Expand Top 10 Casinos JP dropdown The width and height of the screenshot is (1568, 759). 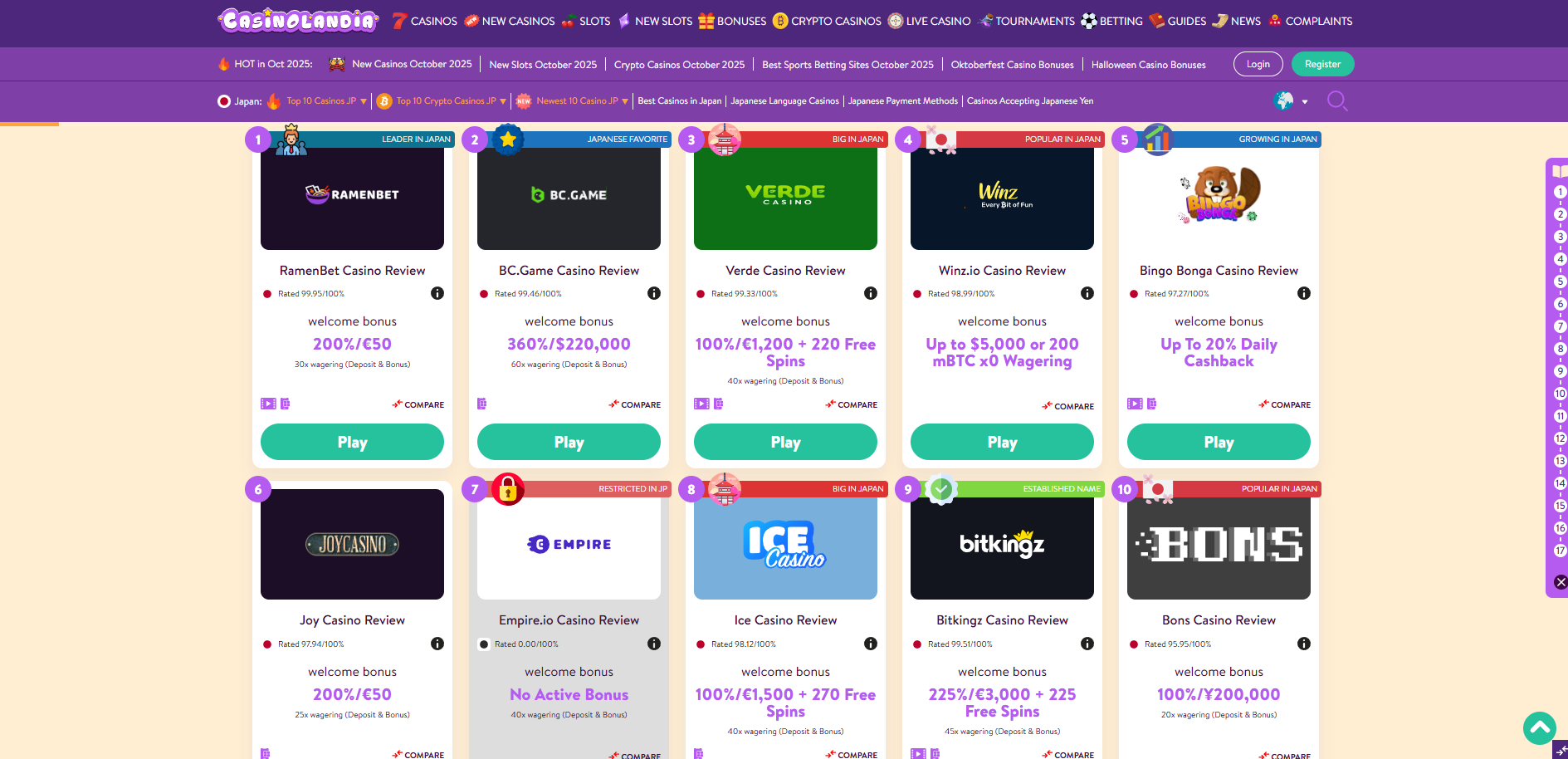click(363, 101)
